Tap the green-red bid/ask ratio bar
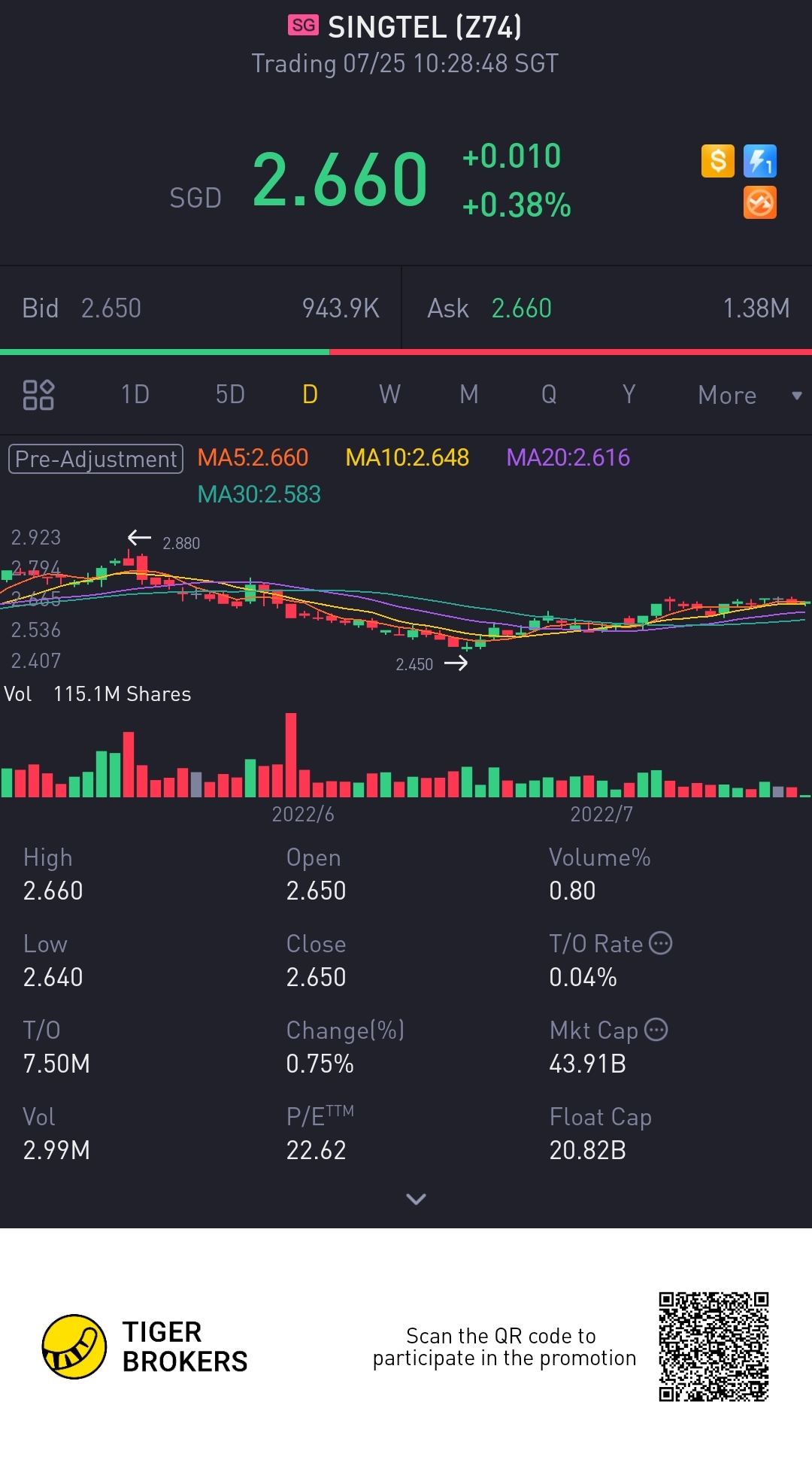This screenshot has width=812, height=1466. (x=406, y=351)
